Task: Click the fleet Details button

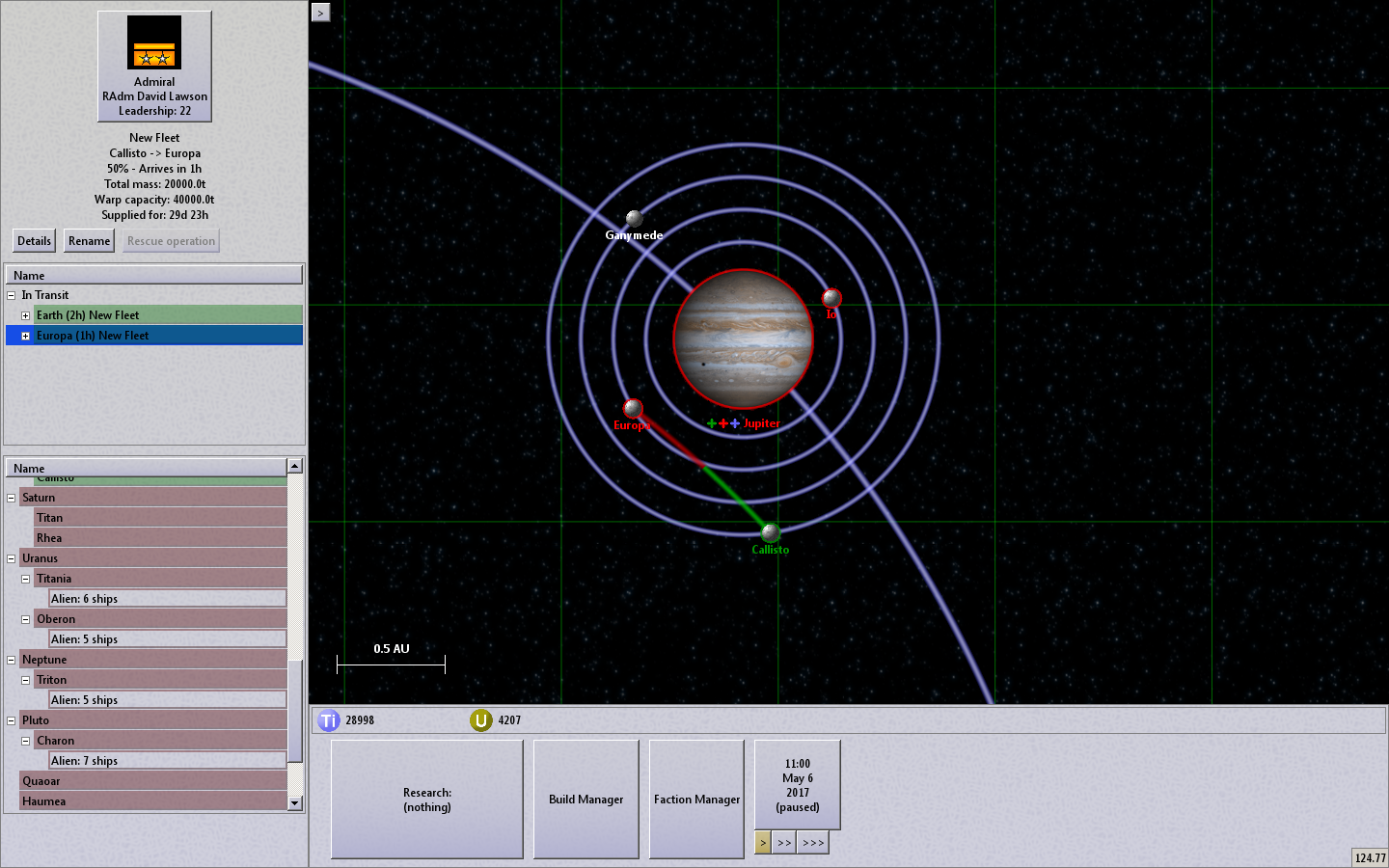Action: pyautogui.click(x=34, y=241)
